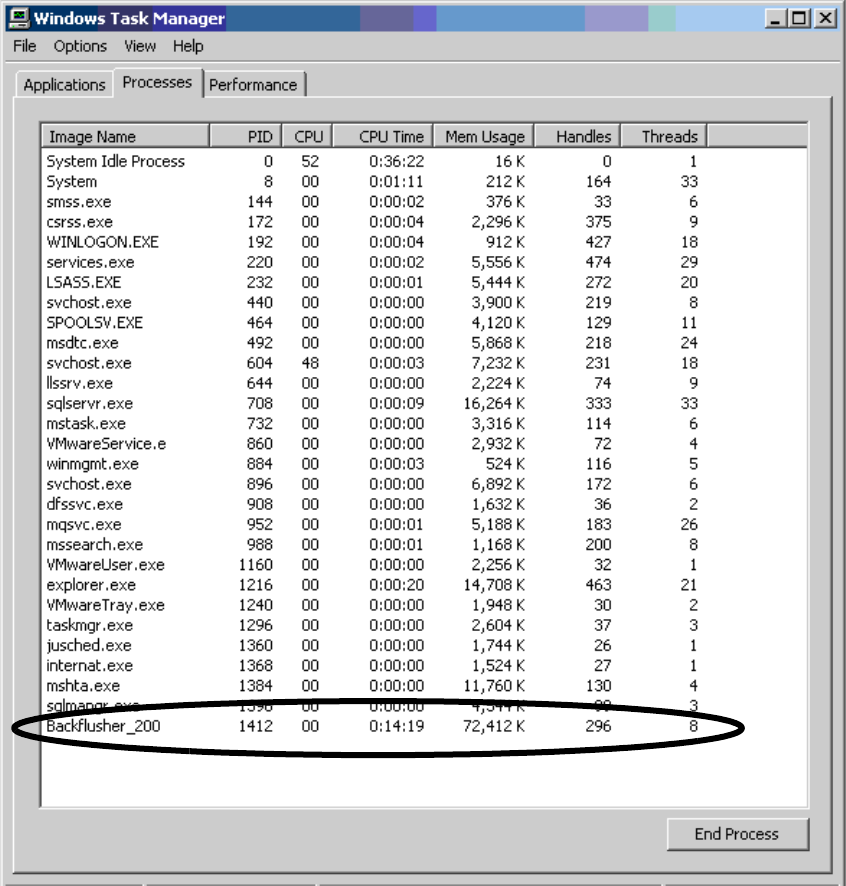Viewport: 846px width, 886px height.
Task: Sort by CPU column header
Action: pyautogui.click(x=307, y=136)
